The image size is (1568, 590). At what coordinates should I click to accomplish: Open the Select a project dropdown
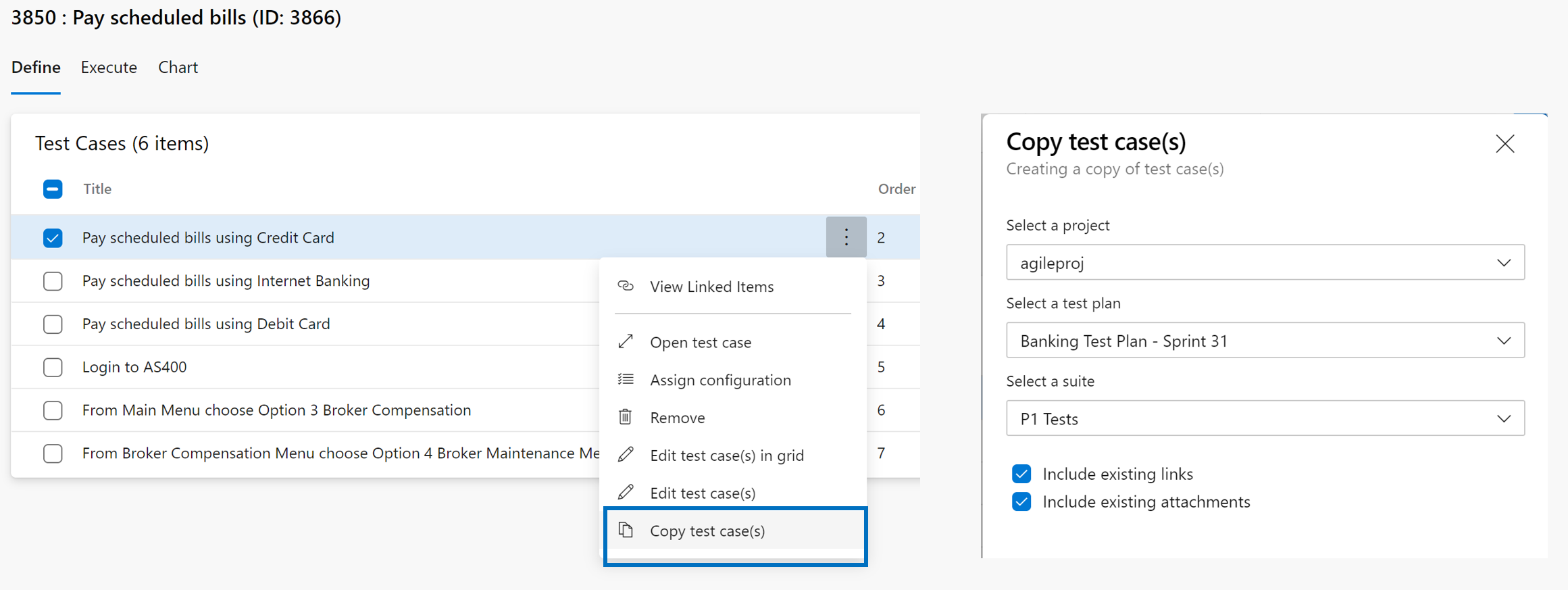pyautogui.click(x=1265, y=262)
